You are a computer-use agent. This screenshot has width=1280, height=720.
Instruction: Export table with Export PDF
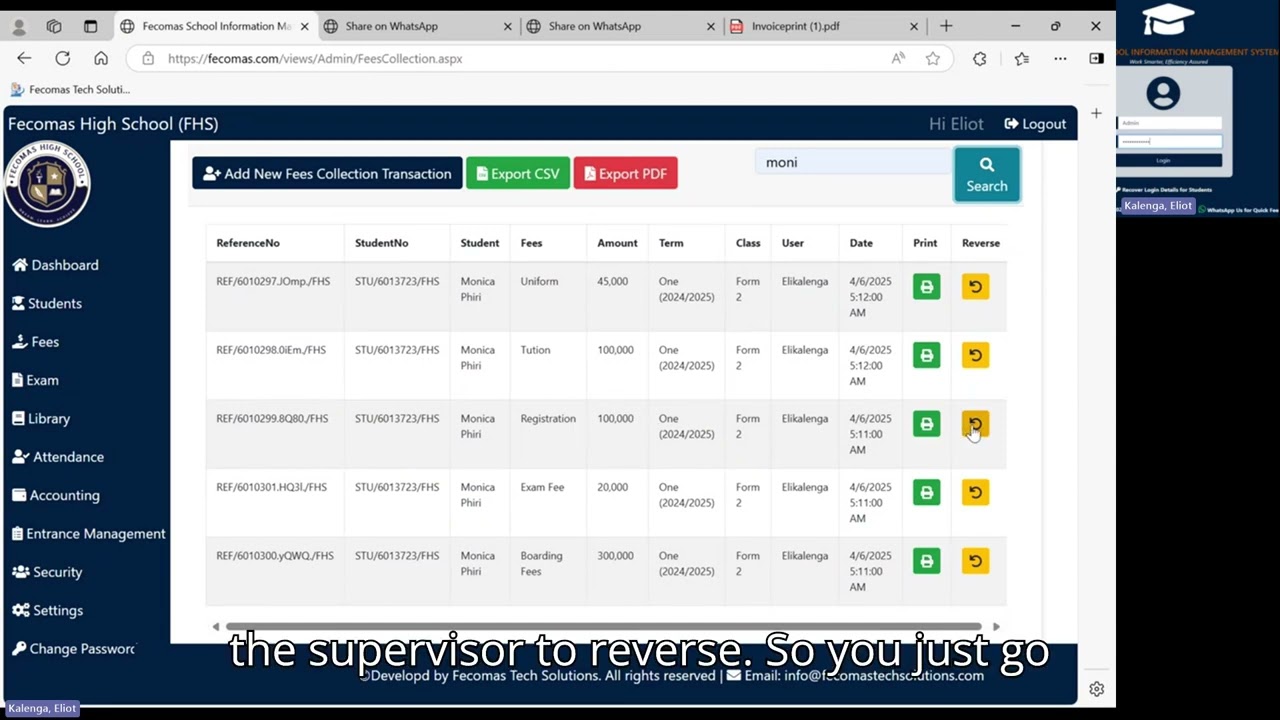[626, 174]
